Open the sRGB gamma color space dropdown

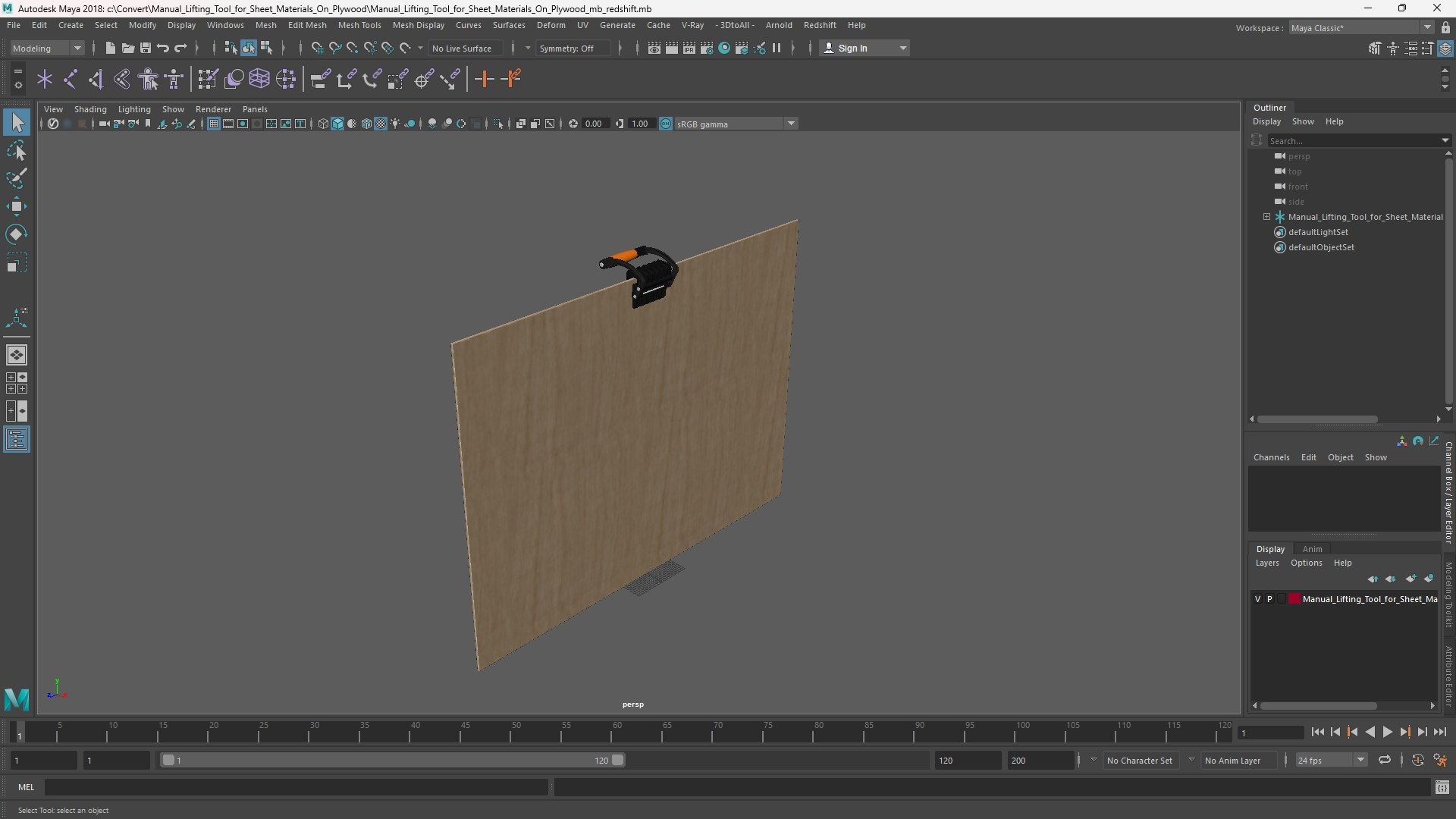coord(736,124)
